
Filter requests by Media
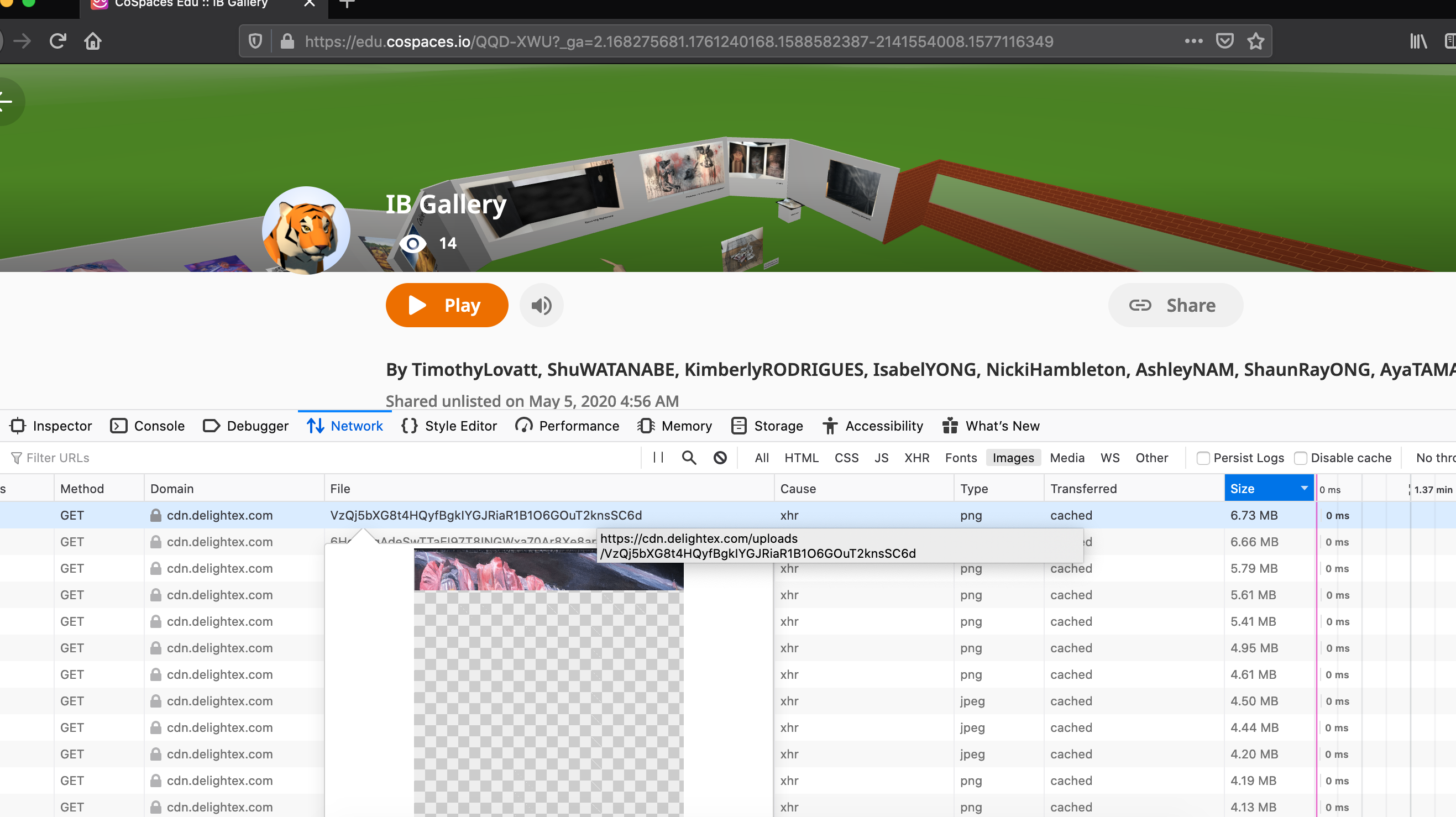(1066, 457)
